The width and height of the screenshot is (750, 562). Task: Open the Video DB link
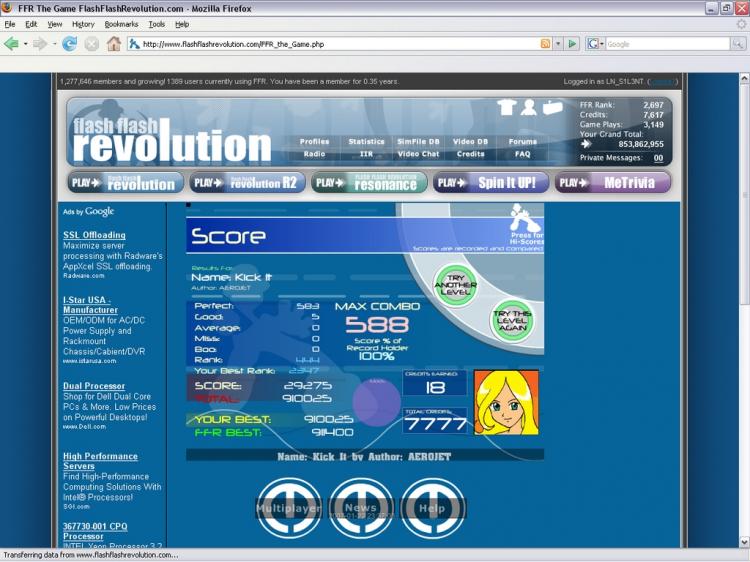(470, 142)
